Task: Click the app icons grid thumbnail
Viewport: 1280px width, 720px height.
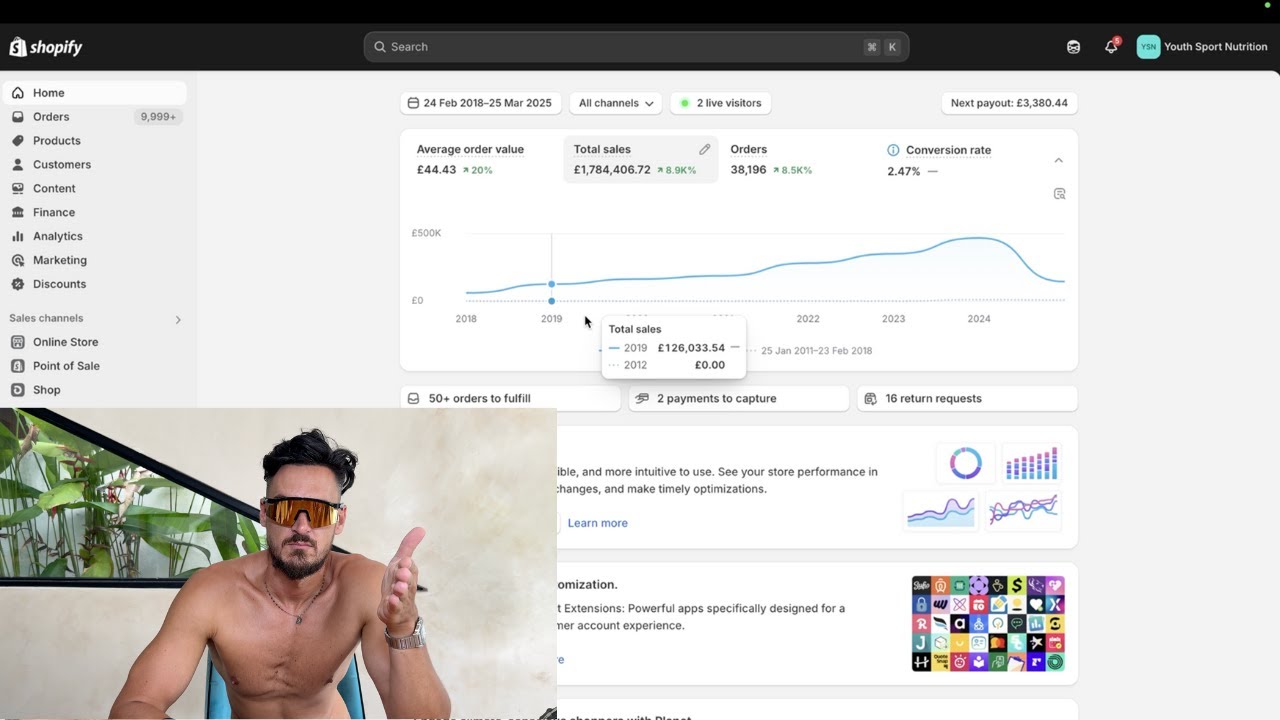Action: pos(988,623)
